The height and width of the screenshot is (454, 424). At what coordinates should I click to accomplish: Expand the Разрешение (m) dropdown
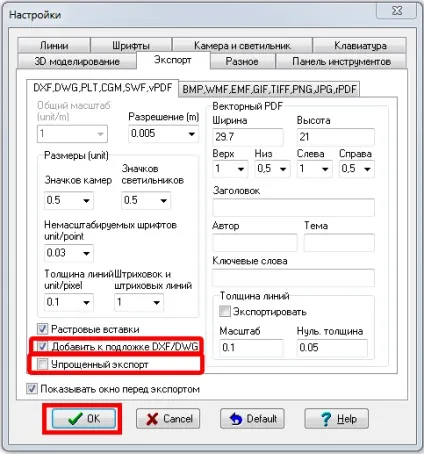point(192,134)
